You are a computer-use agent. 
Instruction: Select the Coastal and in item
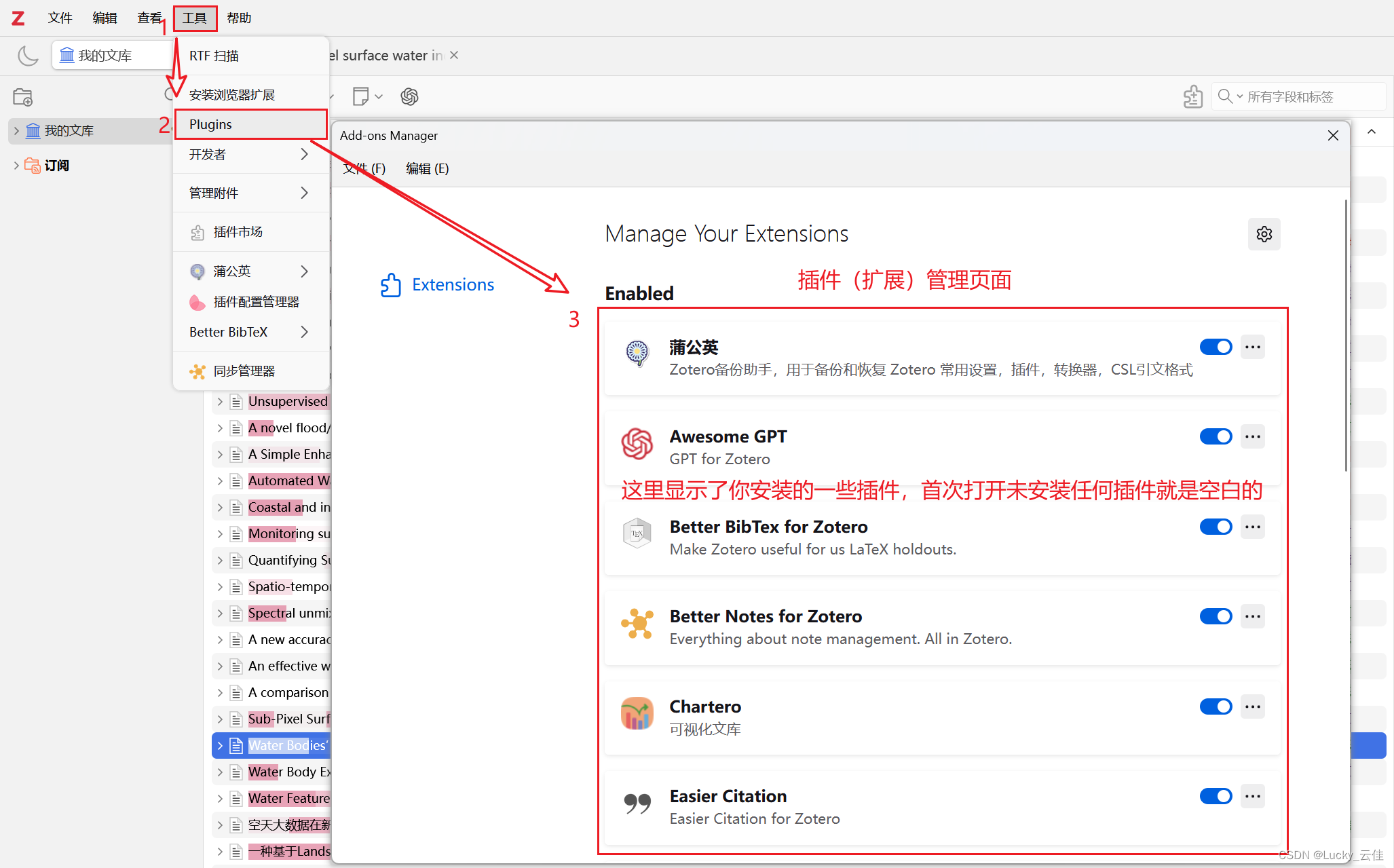(289, 508)
